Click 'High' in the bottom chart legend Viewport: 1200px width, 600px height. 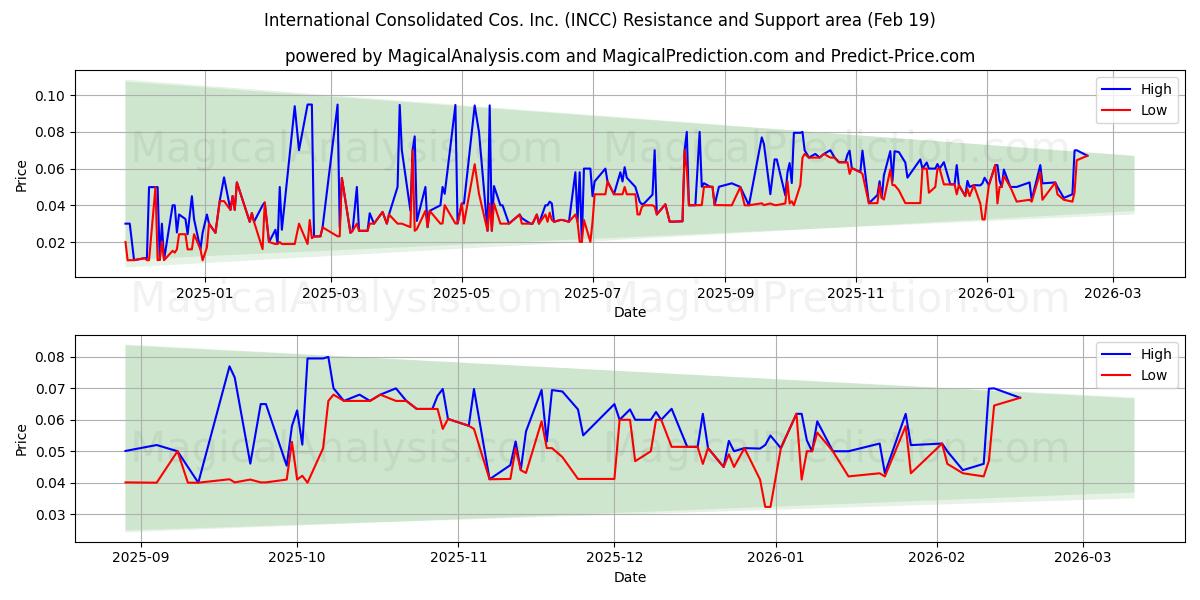coord(1156,354)
